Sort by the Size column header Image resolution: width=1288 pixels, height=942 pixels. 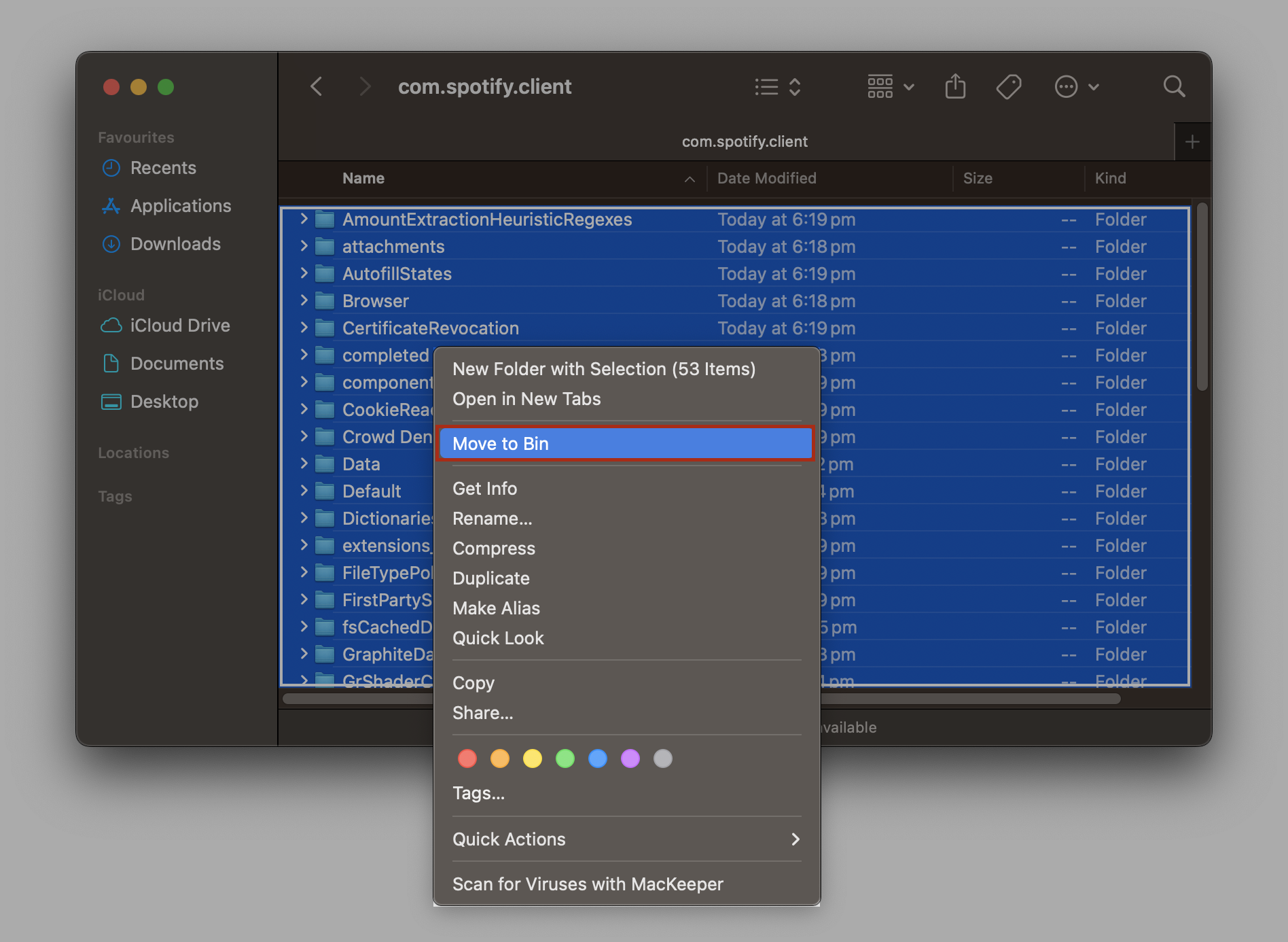coord(978,178)
